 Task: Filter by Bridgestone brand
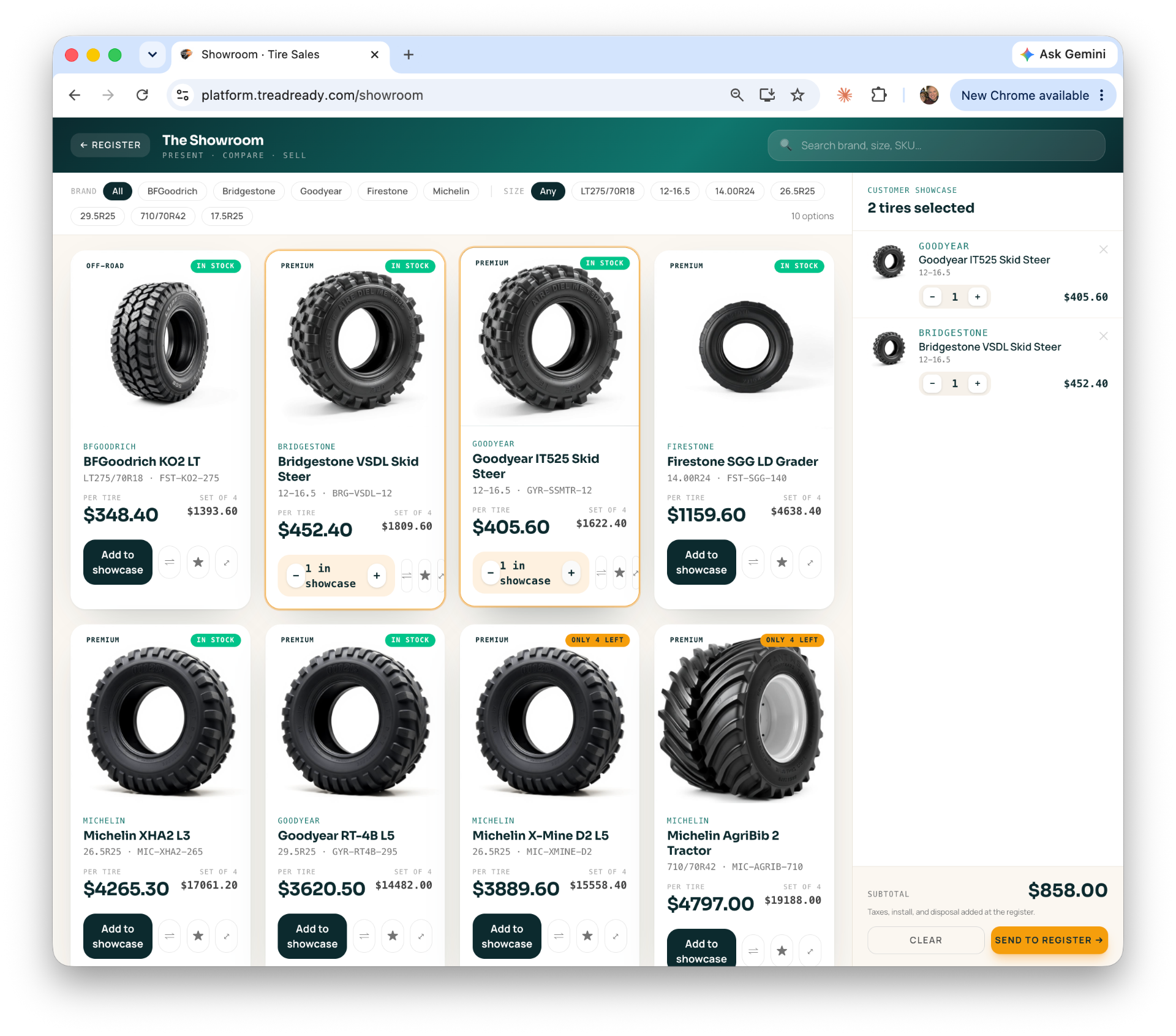[249, 191]
